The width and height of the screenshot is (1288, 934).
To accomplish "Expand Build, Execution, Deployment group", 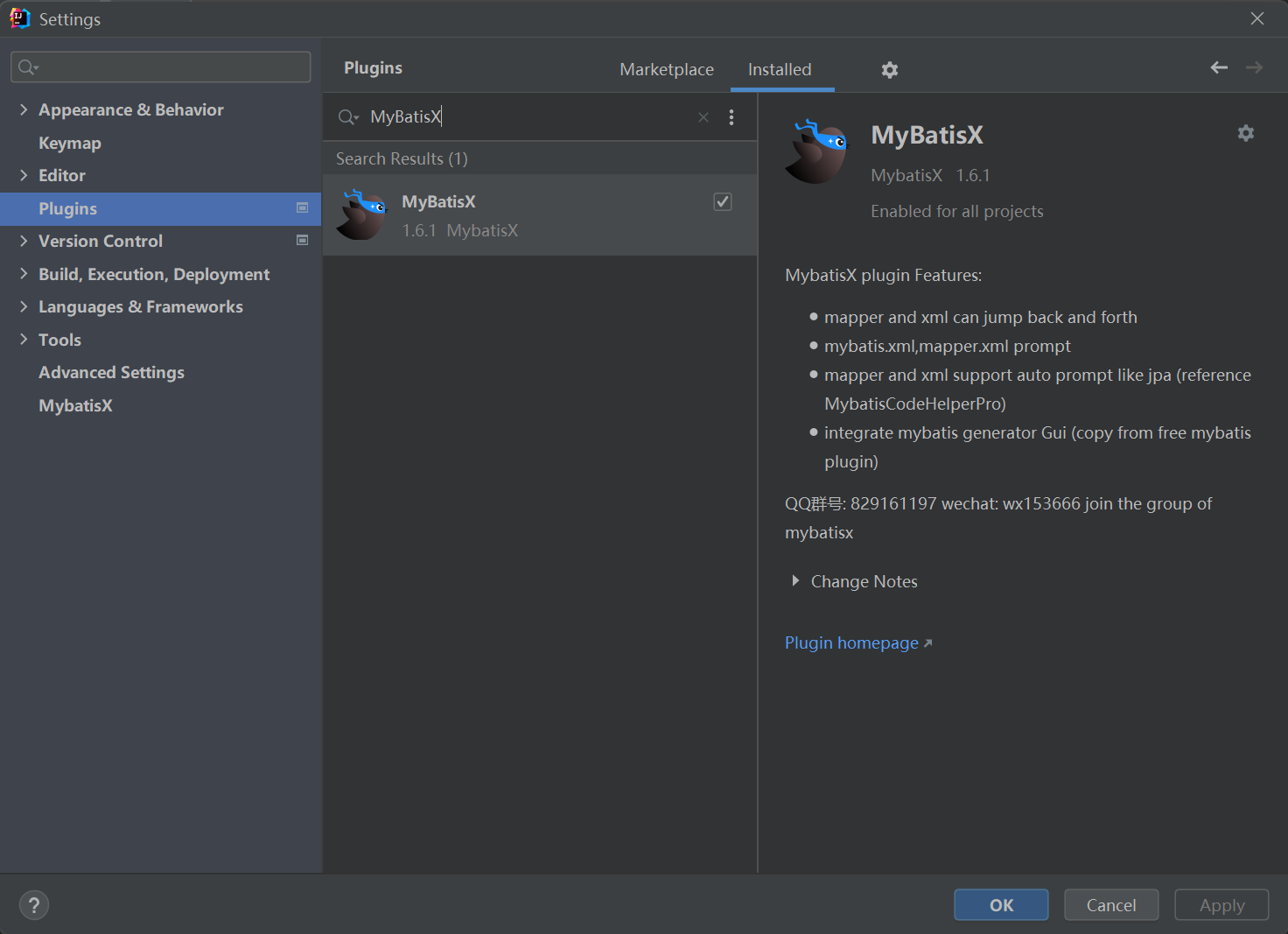I will pyautogui.click(x=24, y=274).
